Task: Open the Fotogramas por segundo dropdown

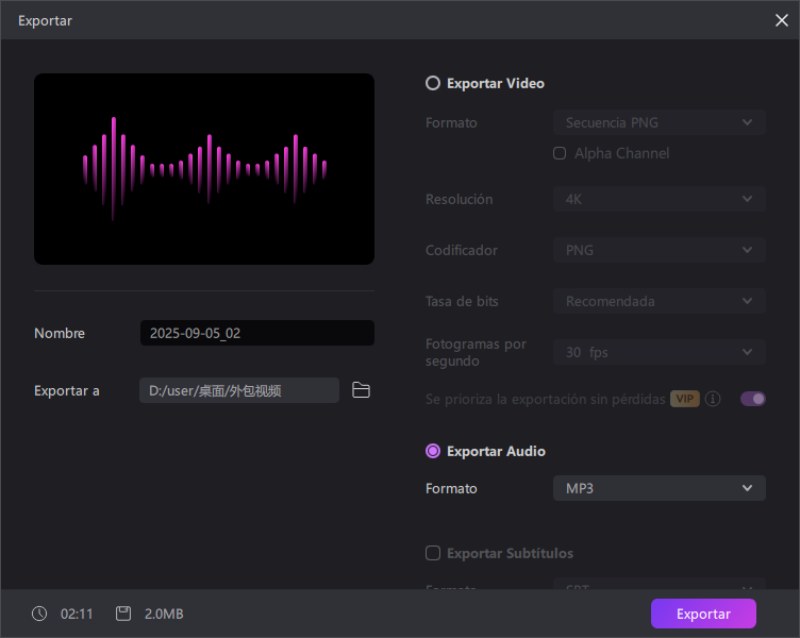Action: tap(659, 352)
